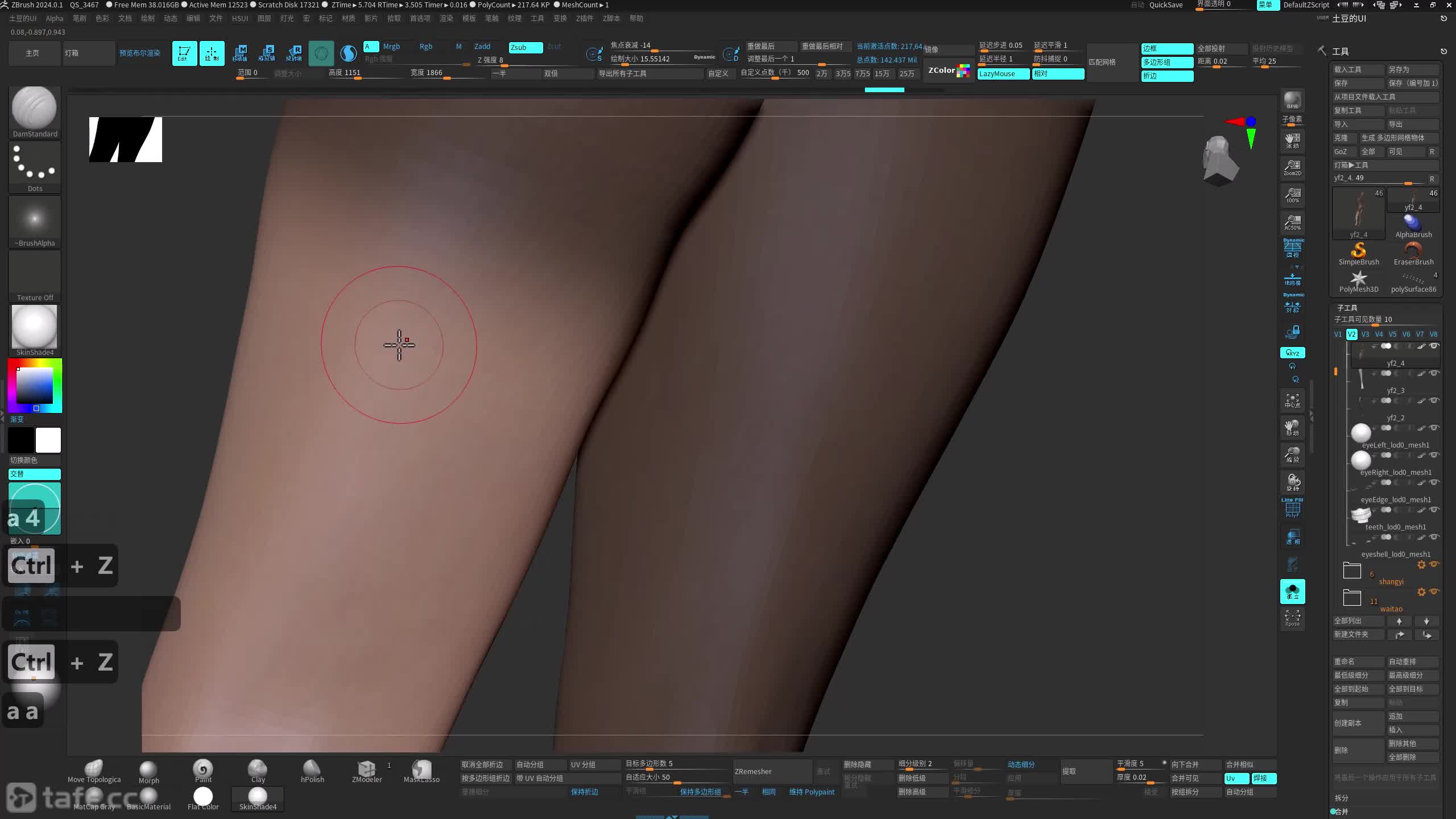Select the EraserBrush tool
This screenshot has width=1456, height=819.
pos(1413,253)
